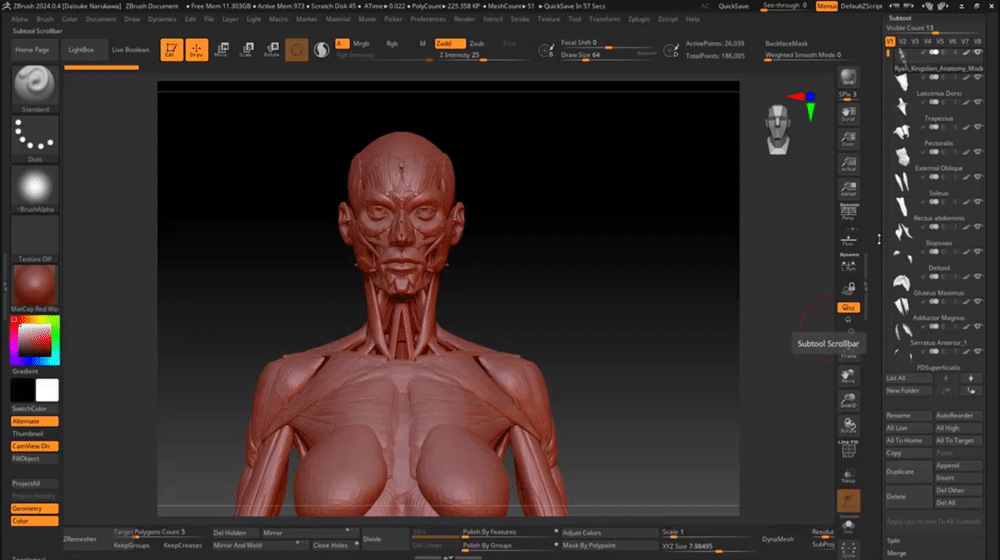Viewport: 1000px width, 560px height.
Task: Enable the Zsub mode
Action: [x=477, y=44]
